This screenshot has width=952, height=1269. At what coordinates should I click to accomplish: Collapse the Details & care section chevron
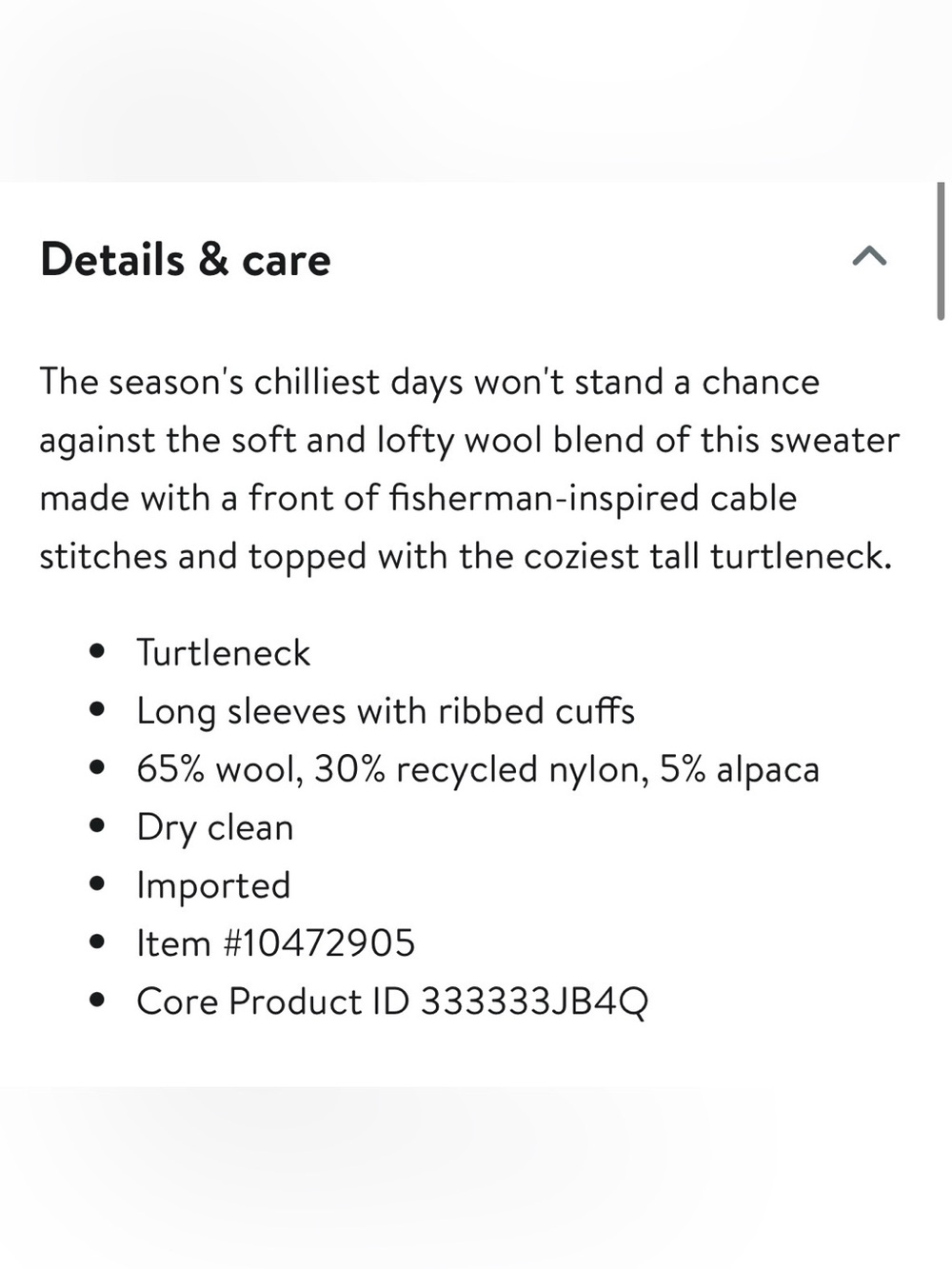coord(869,256)
